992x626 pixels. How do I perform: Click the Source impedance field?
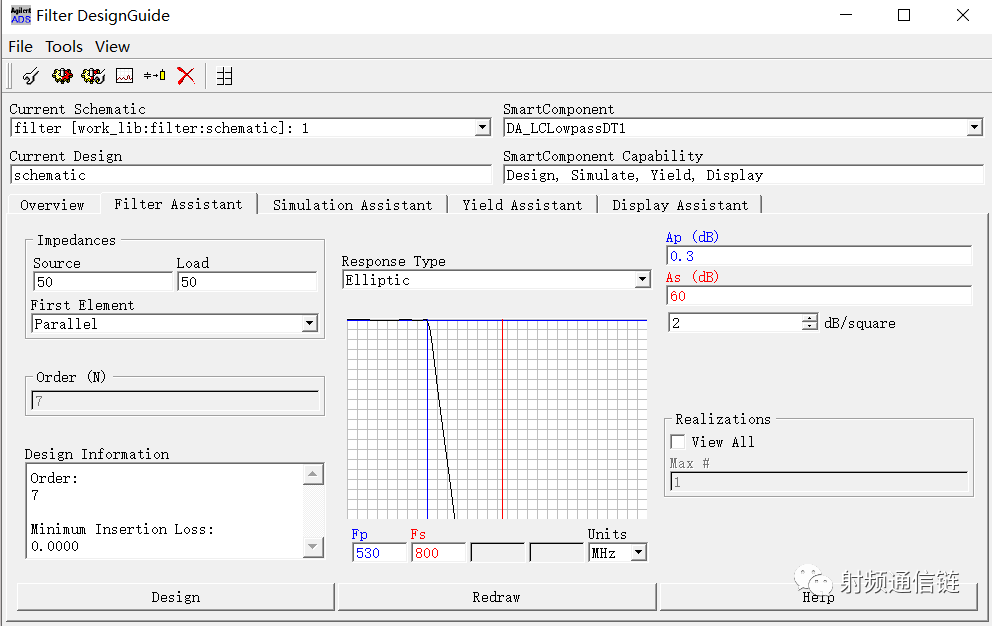102,282
